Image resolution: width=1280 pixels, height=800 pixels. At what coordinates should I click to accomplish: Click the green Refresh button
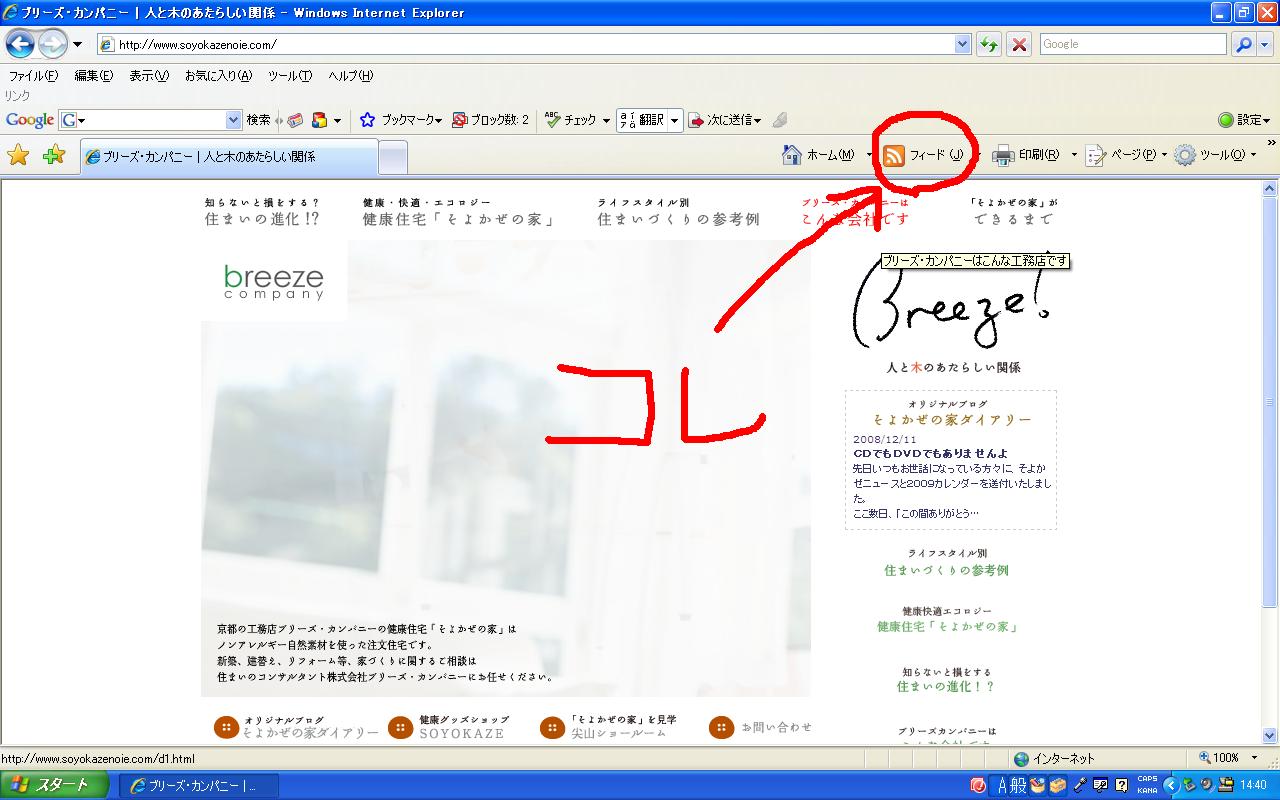click(x=988, y=44)
